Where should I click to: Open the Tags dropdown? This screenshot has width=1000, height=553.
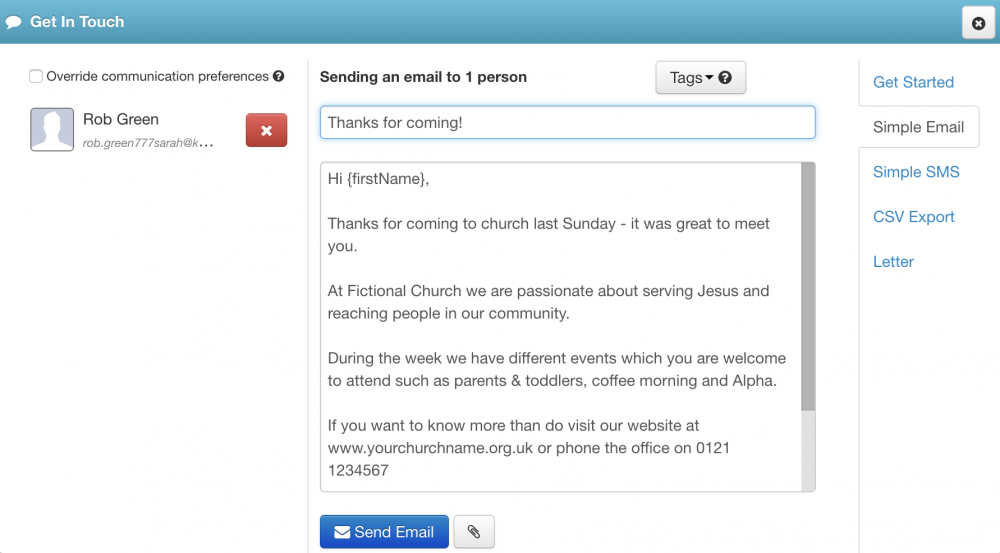tap(700, 77)
